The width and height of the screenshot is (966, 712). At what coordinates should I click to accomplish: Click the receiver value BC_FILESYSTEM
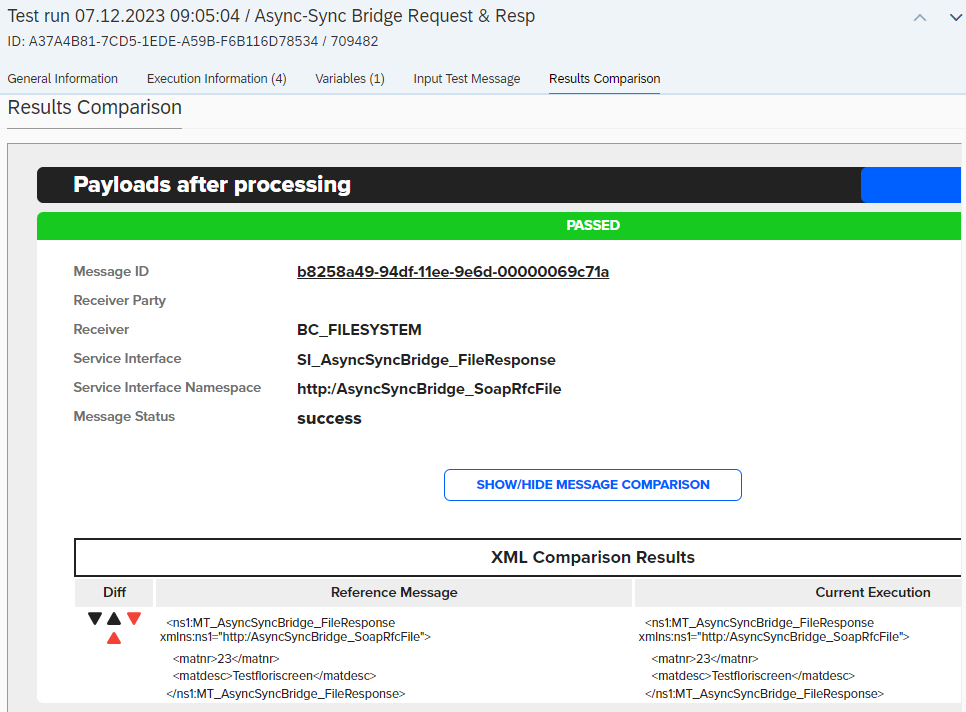pyautogui.click(x=359, y=330)
